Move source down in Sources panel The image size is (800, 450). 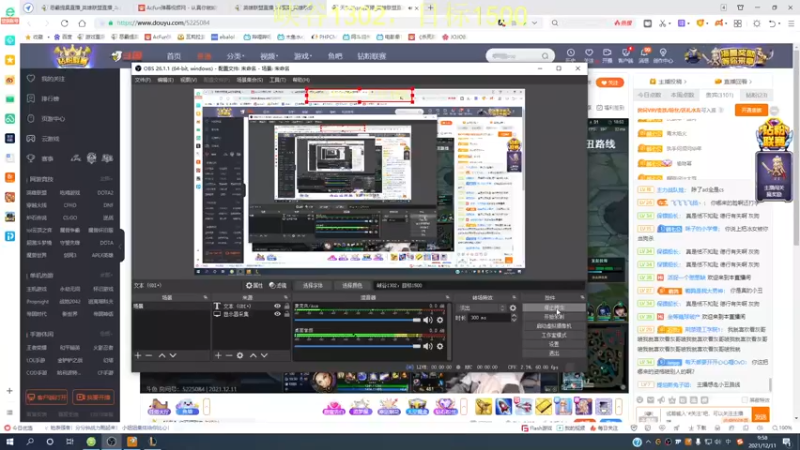pos(264,355)
